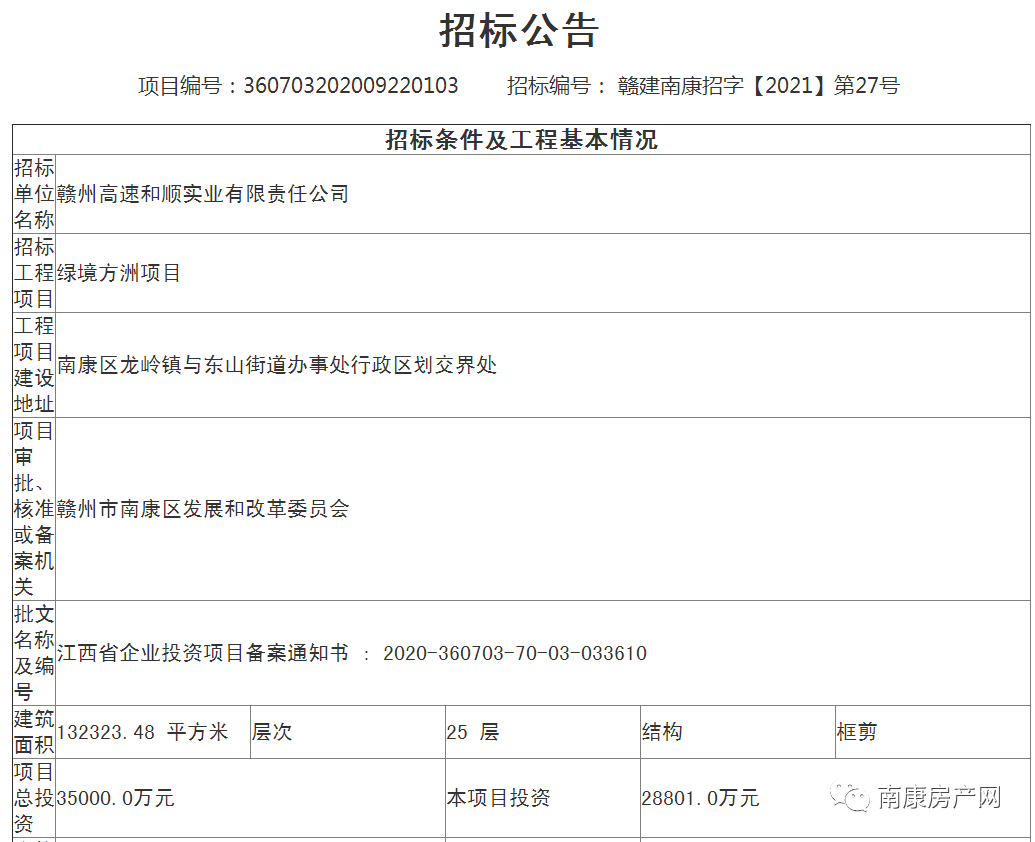1035x842 pixels.
Task: Select project number 360703202009220103
Action: click(x=350, y=86)
